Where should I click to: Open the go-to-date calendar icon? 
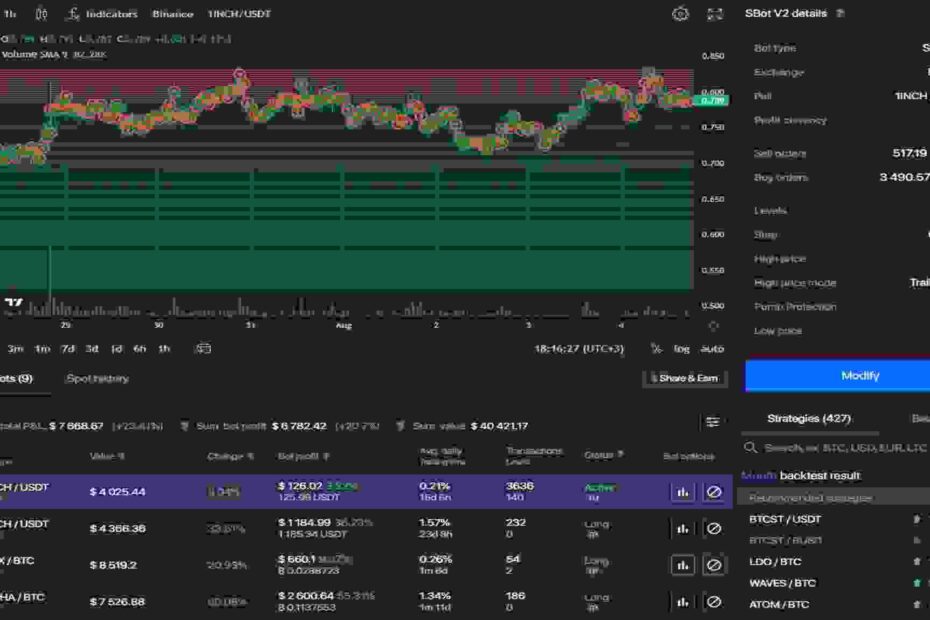(203, 349)
